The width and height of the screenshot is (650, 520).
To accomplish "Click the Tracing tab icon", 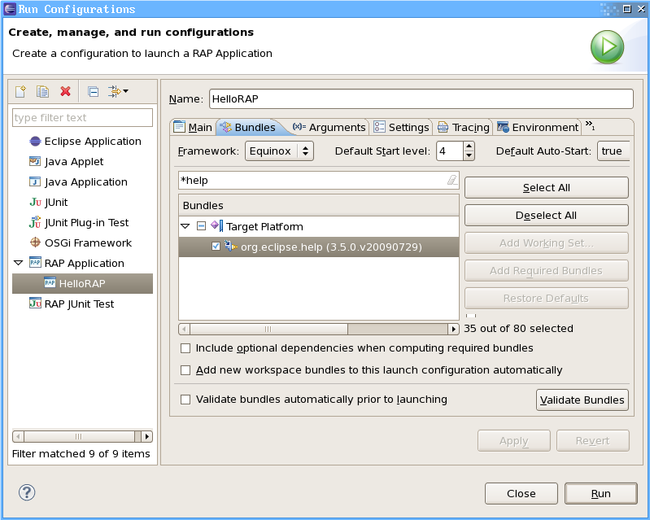I will (443, 127).
